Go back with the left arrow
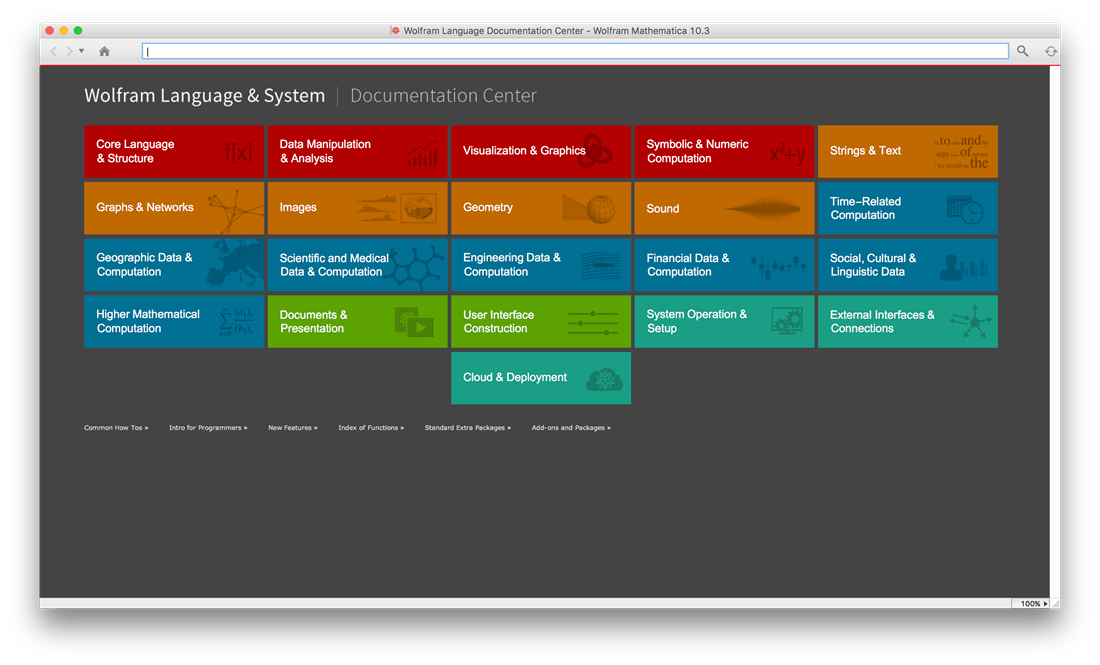 (54, 51)
